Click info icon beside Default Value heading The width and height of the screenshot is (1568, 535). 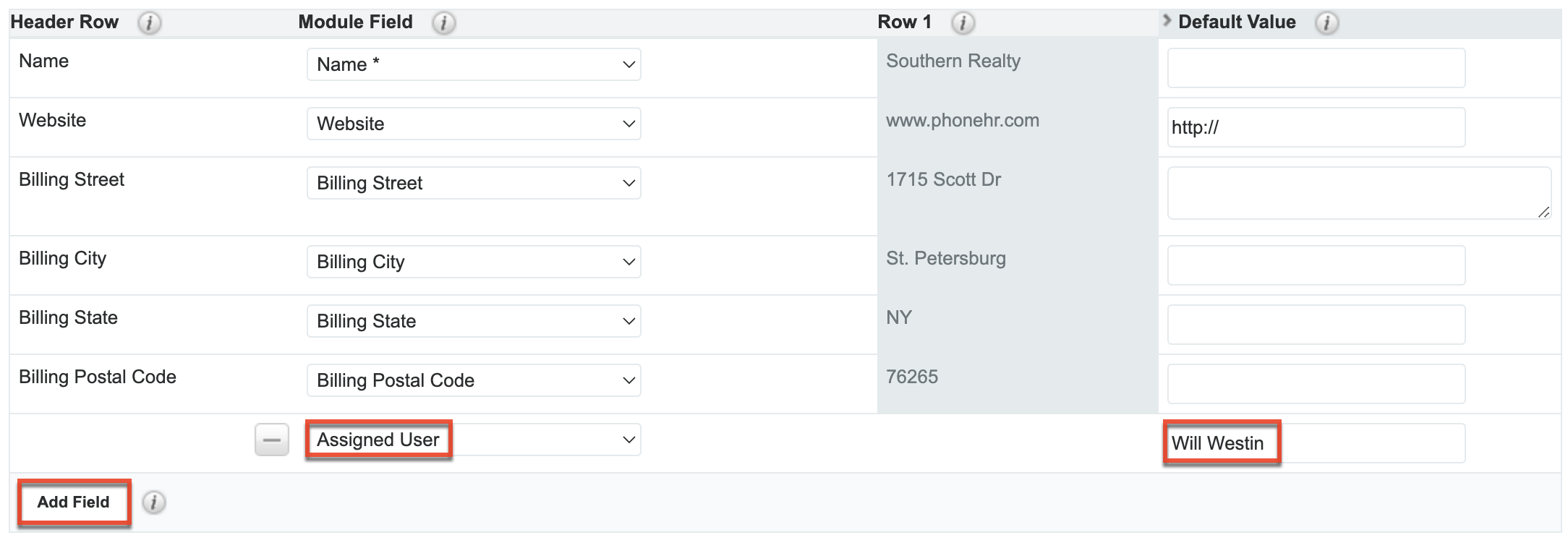(1326, 23)
